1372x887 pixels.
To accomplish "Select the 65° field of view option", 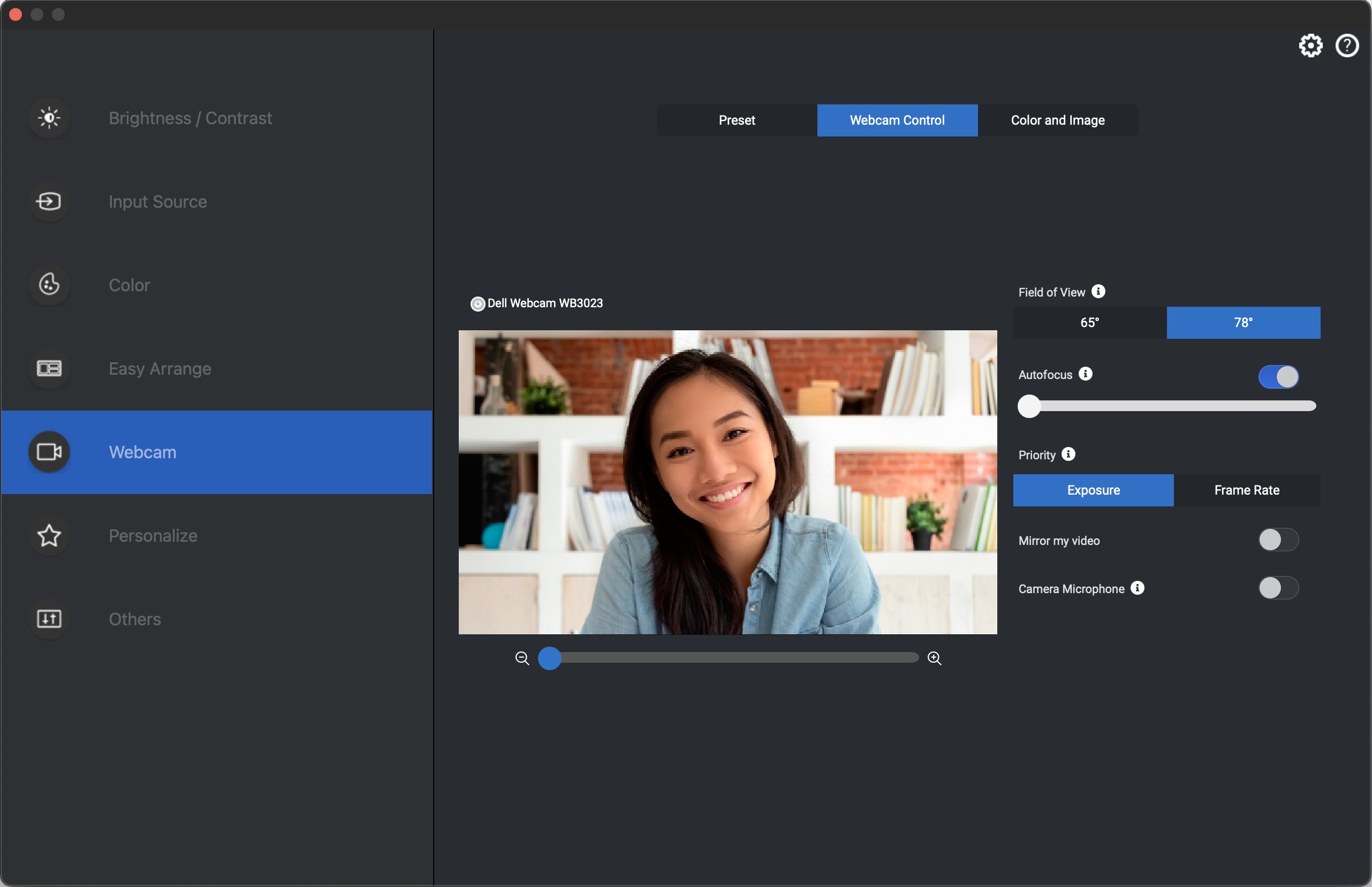I will [1090, 322].
